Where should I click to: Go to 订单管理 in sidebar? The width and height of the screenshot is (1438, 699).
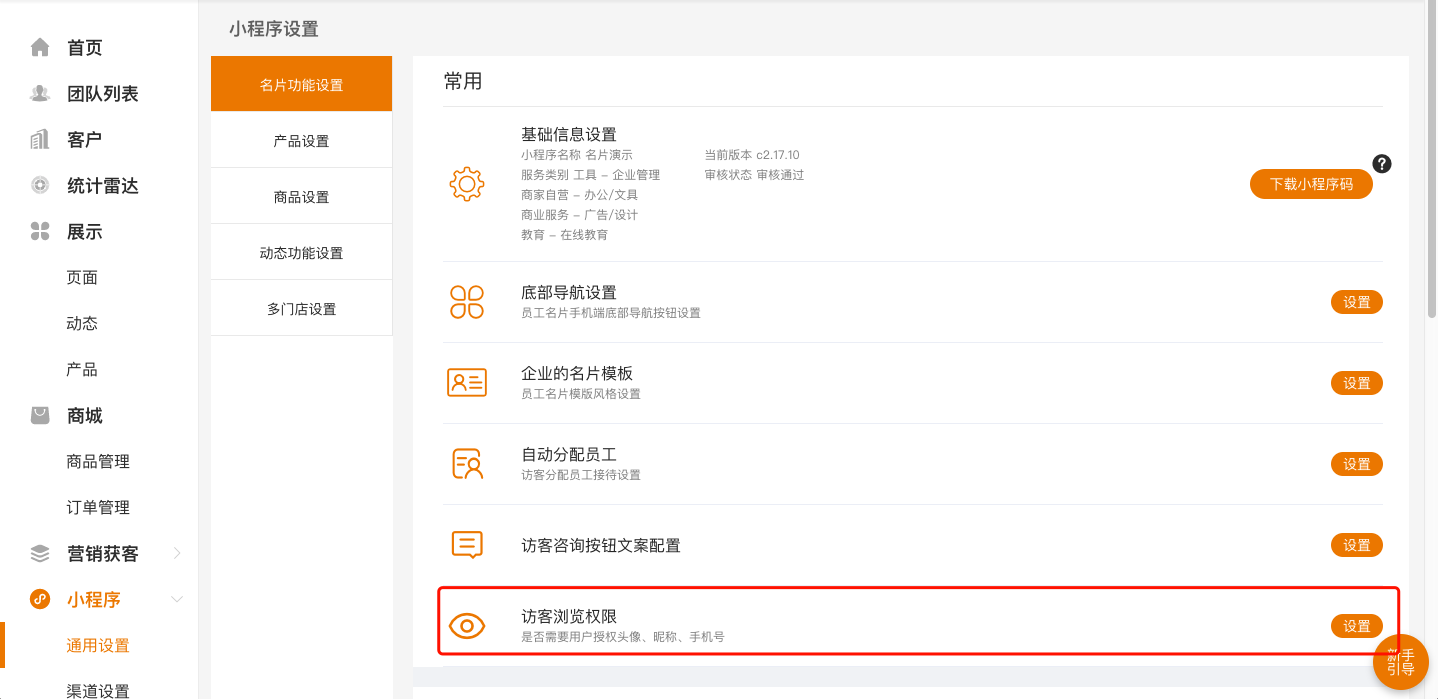98,507
